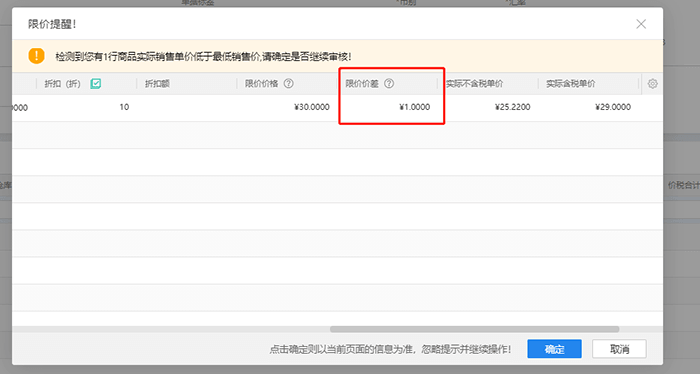Click the horizontal scrollbar thumb

coord(474,329)
